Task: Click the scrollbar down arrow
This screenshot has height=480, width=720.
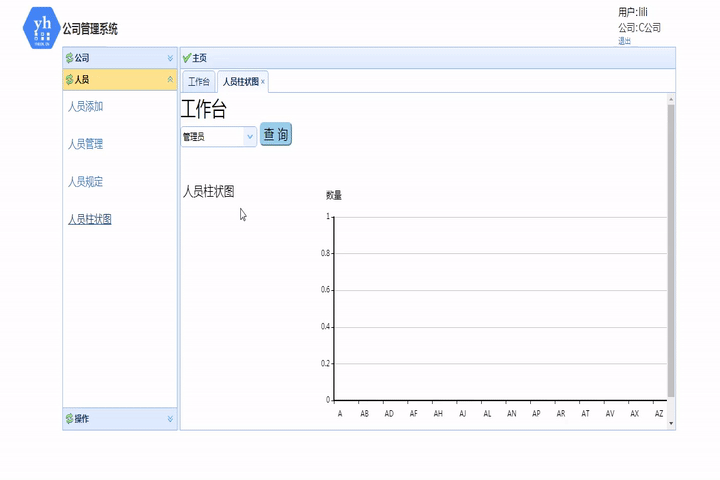Action: pyautogui.click(x=671, y=424)
